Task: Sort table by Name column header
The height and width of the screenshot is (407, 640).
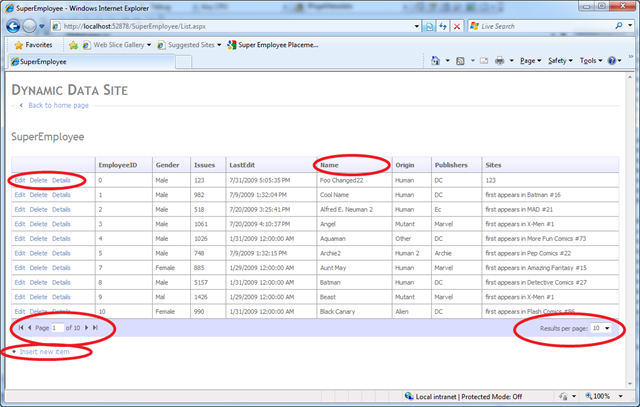Action: pyautogui.click(x=331, y=164)
